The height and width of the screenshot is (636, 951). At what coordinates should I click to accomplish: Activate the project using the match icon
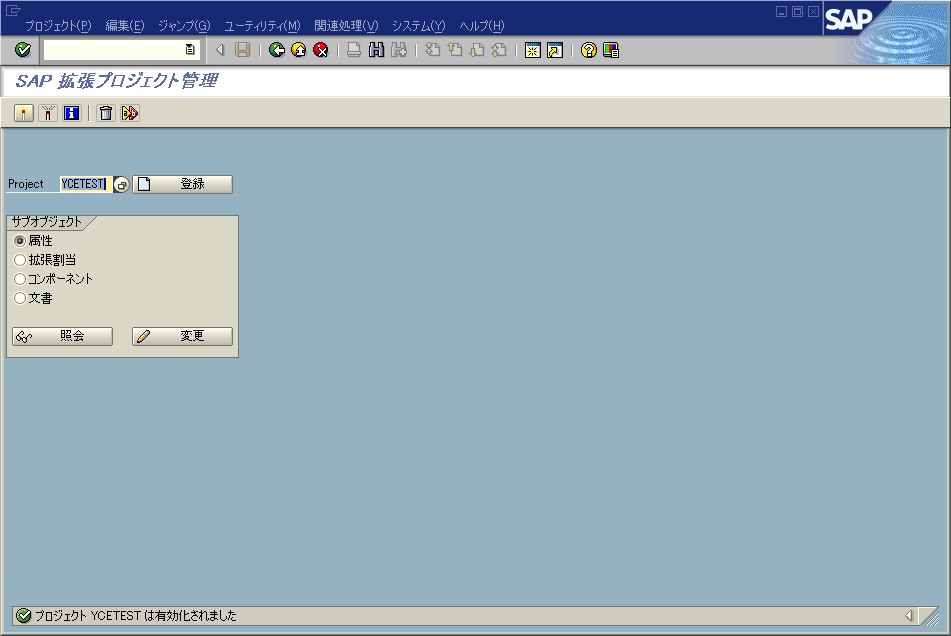(24, 113)
